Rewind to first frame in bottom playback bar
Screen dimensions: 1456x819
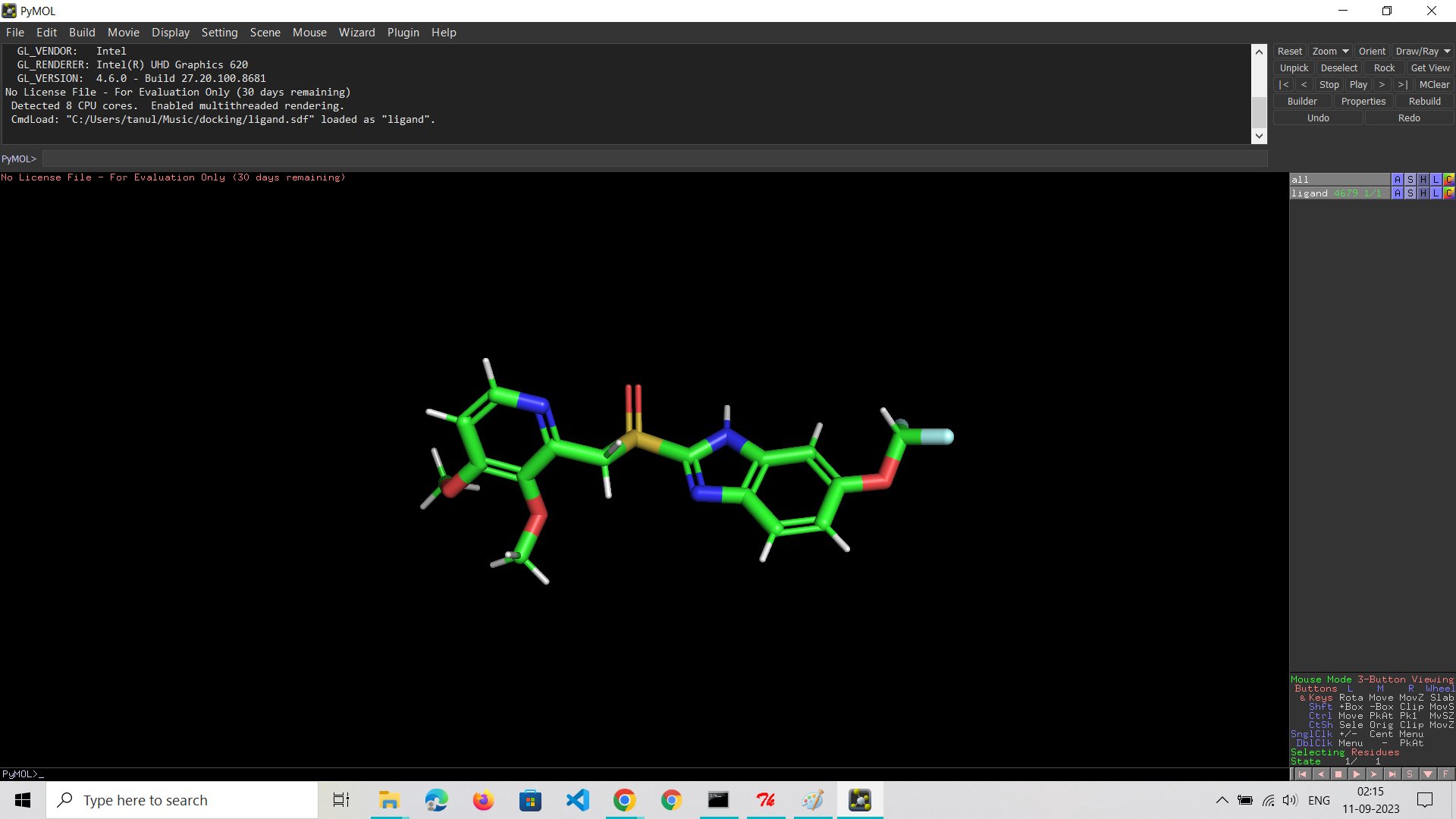[1302, 774]
